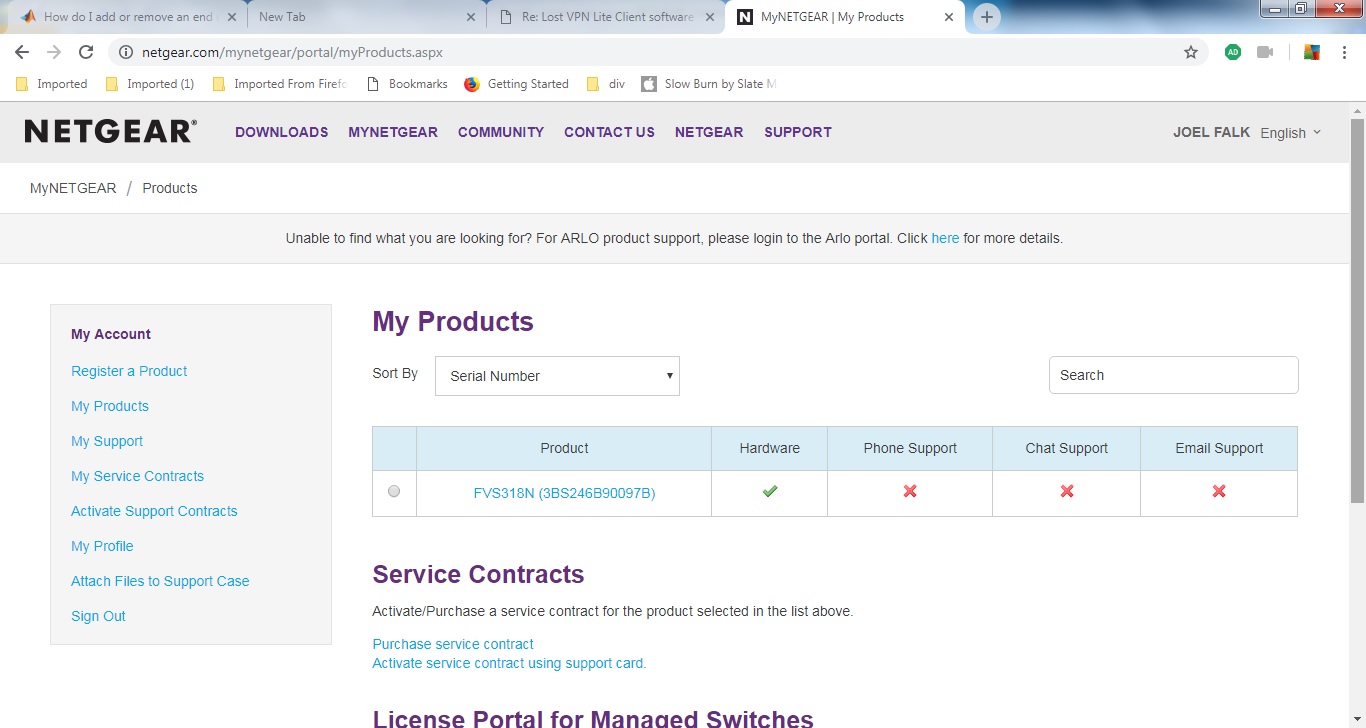1366x728 pixels.
Task: Open the DOWNLOADS menu
Action: pyautogui.click(x=281, y=132)
